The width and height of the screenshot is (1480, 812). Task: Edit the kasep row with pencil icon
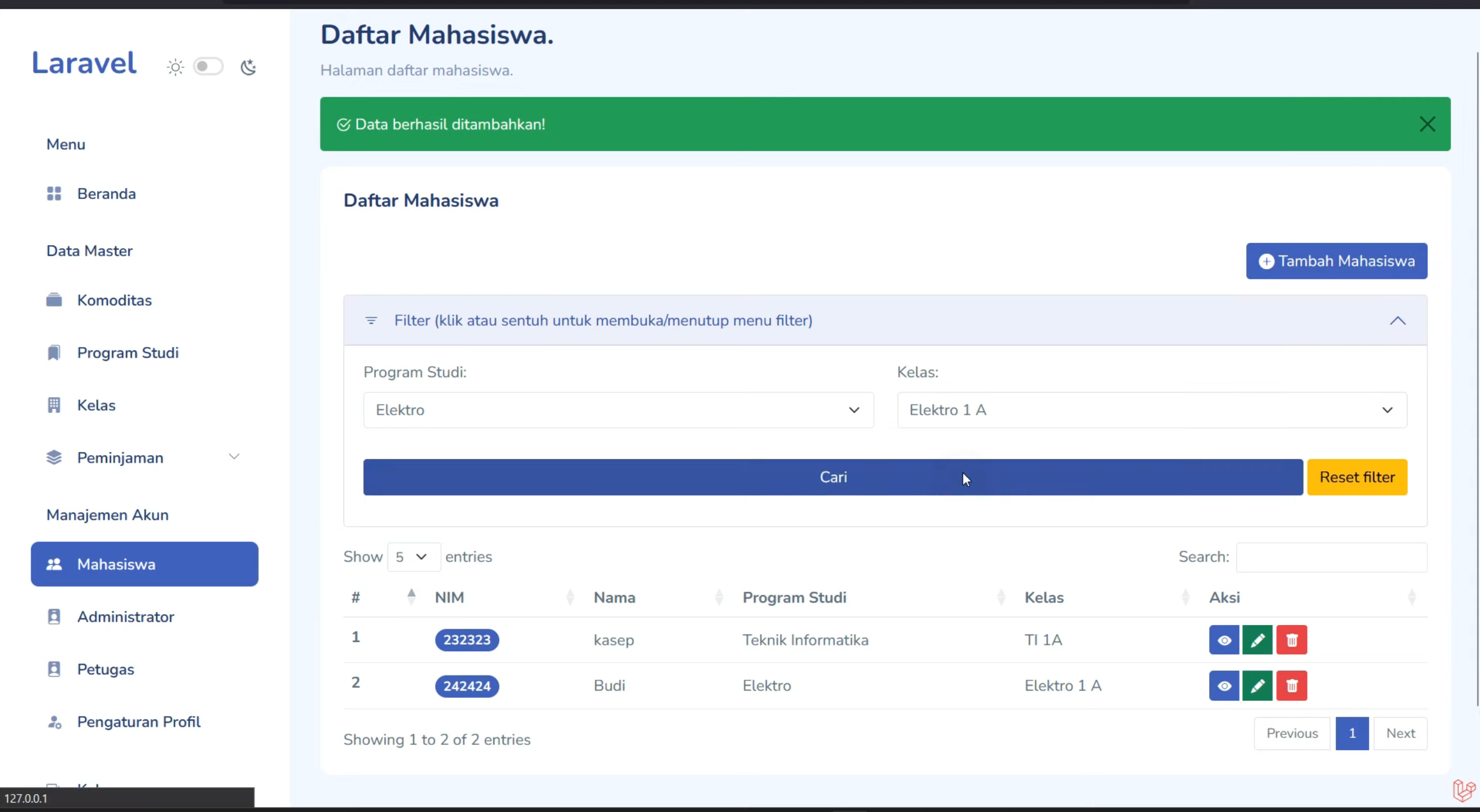(1257, 640)
